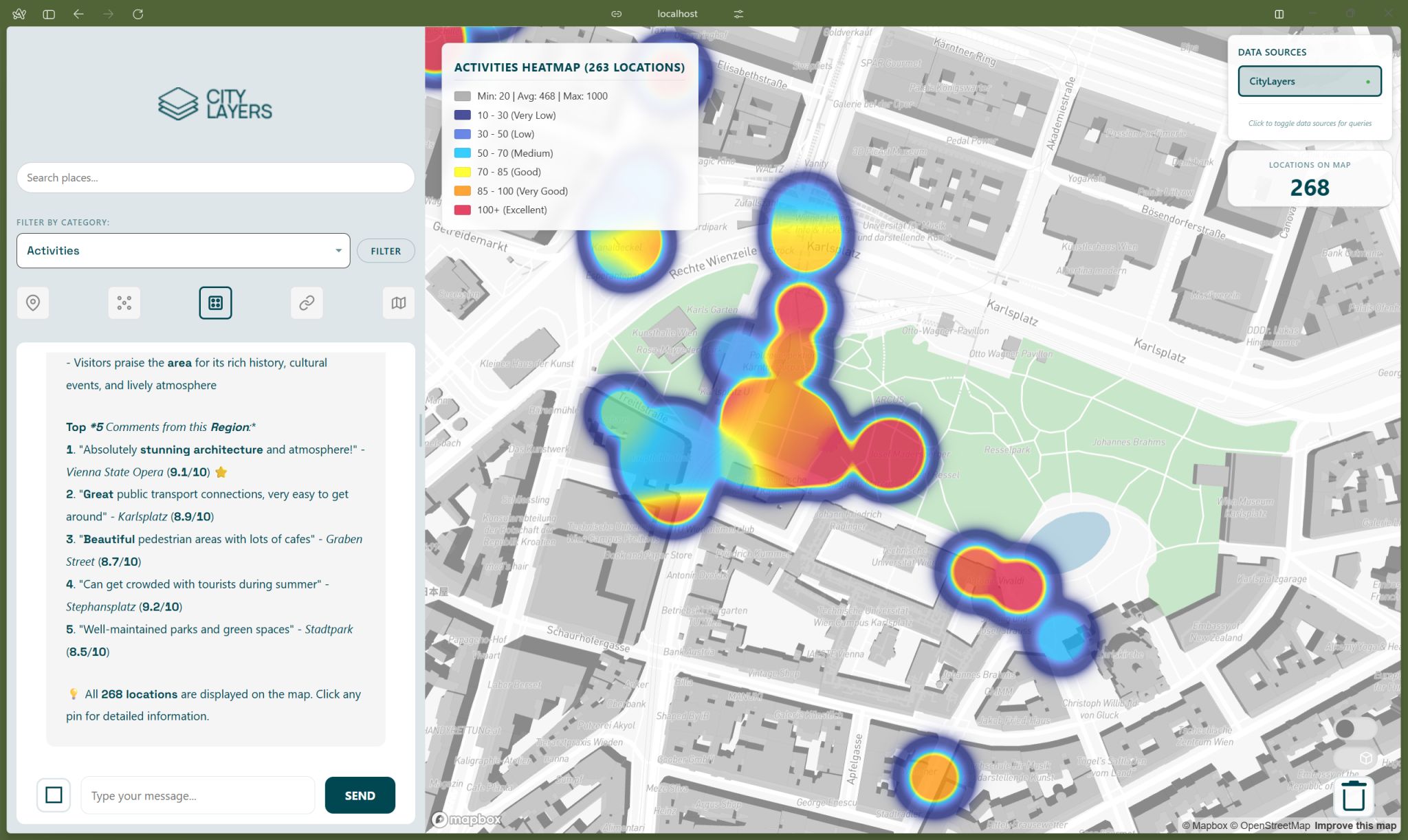Select the location pin view icon
The image size is (1408, 840).
pos(33,302)
